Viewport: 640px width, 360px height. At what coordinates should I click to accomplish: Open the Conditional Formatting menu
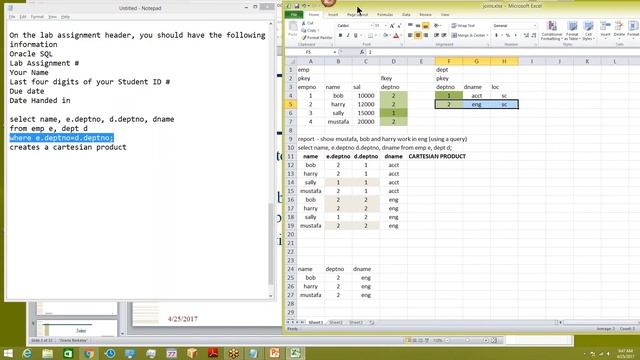pyautogui.click(x=551, y=31)
